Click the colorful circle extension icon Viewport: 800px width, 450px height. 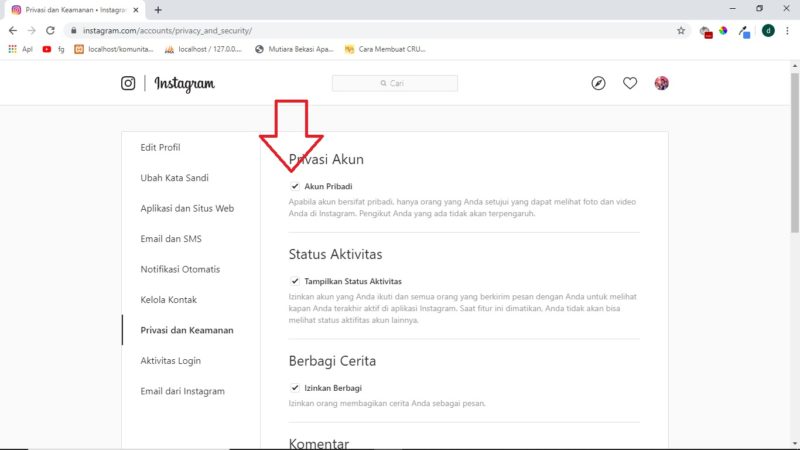pos(723,31)
